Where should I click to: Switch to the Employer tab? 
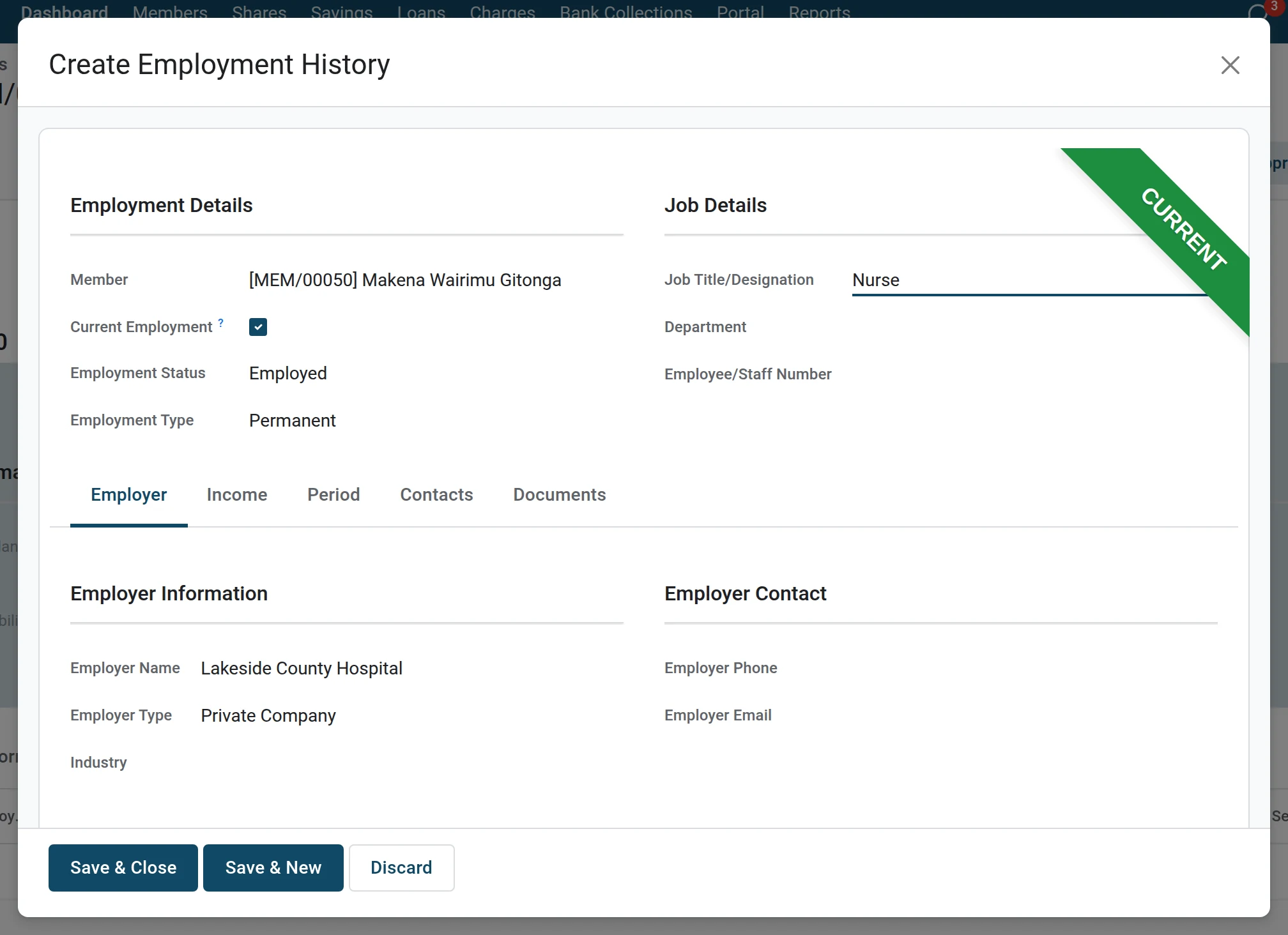pos(128,494)
